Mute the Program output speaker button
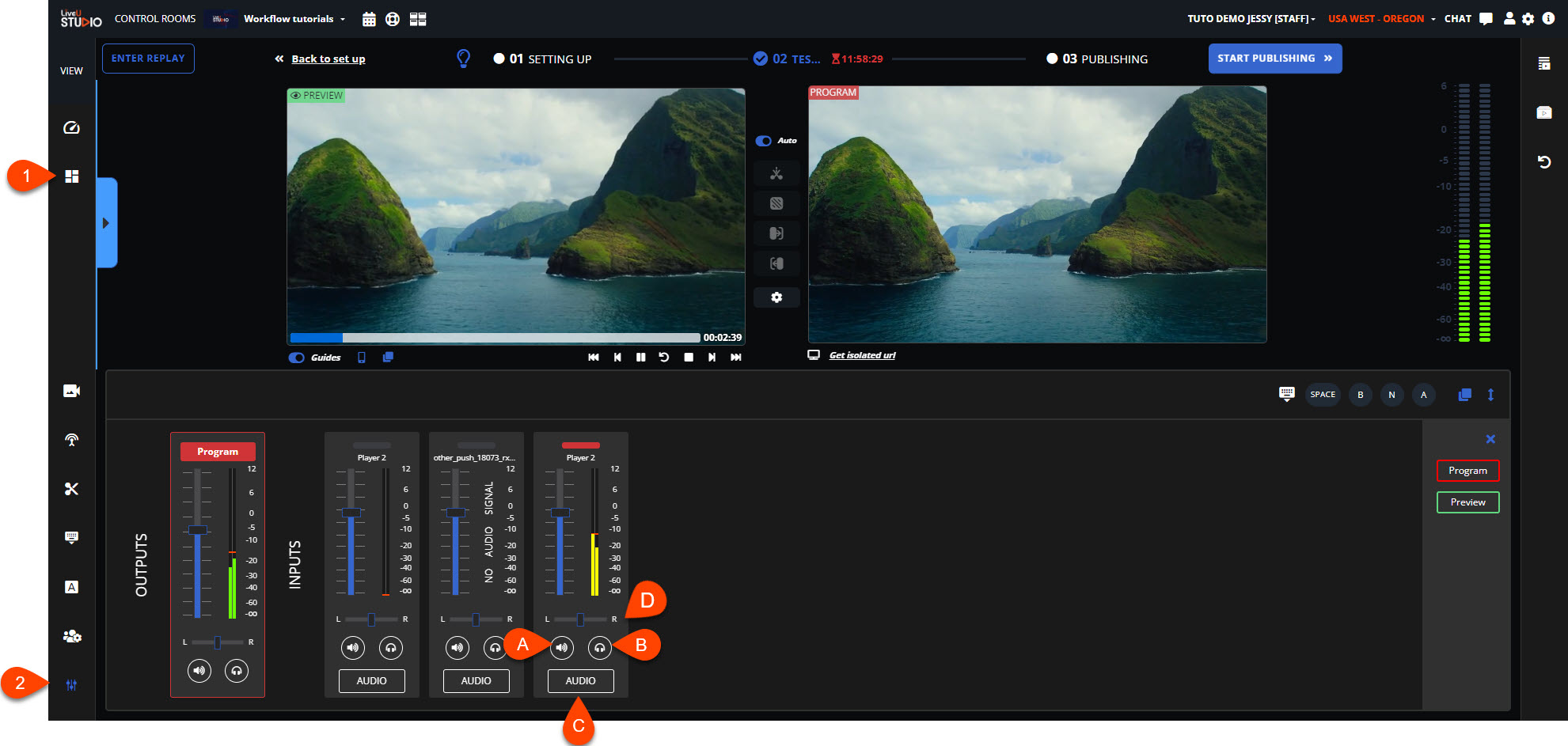The image size is (1568, 746). (199, 671)
